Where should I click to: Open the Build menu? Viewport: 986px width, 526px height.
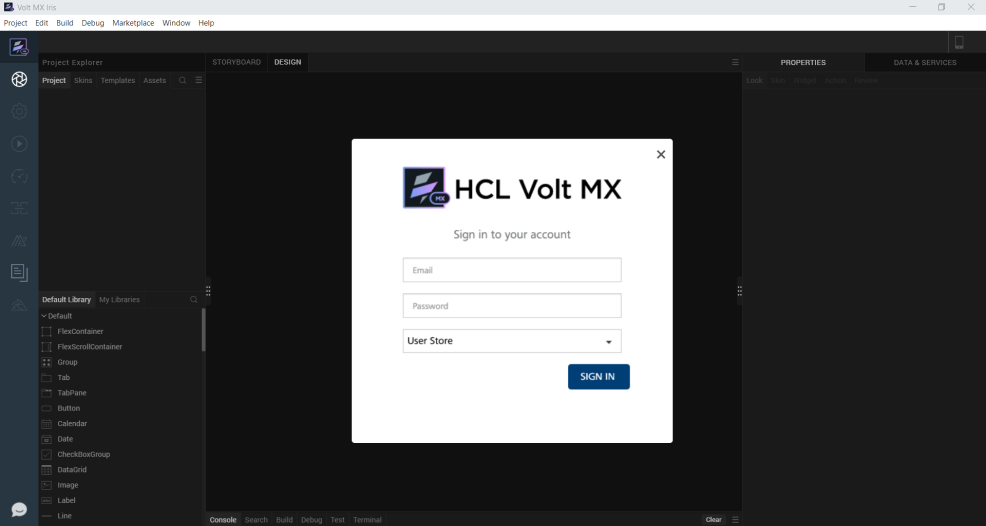pos(65,23)
